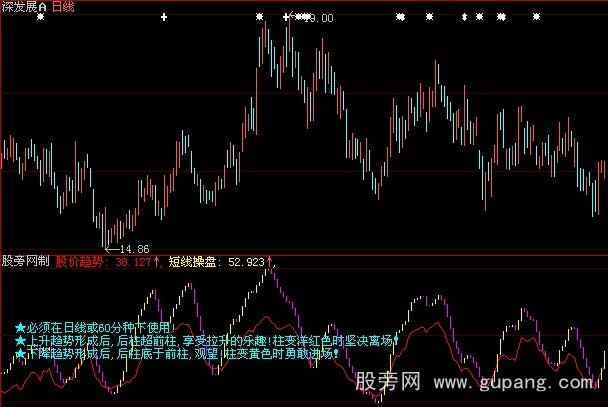Select the diamond-shaped marker in the top row

pos(464,17)
